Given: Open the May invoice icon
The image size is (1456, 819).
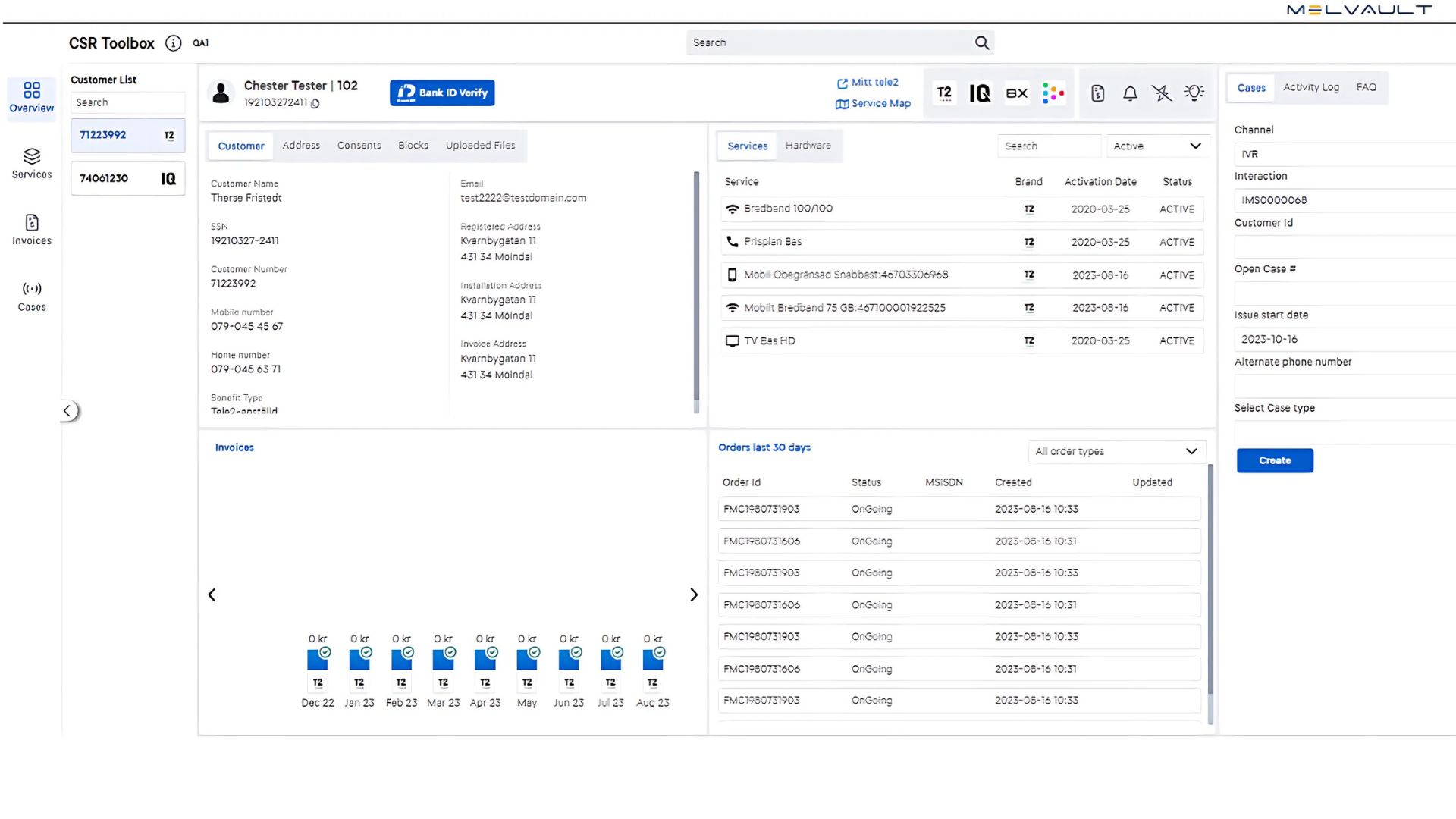Looking at the screenshot, I should point(527,660).
